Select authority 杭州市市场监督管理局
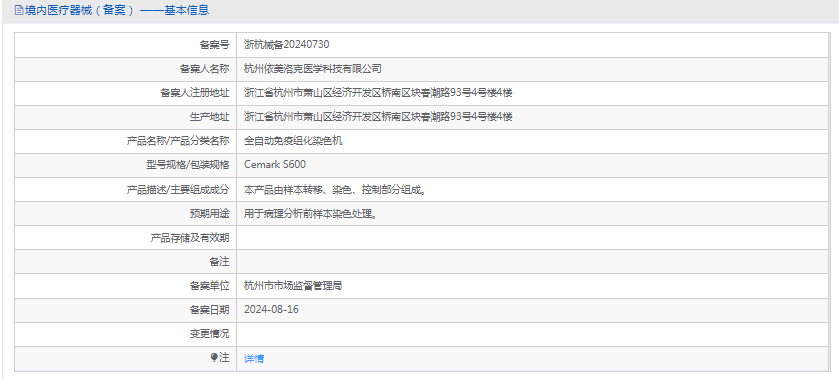 click(x=293, y=285)
